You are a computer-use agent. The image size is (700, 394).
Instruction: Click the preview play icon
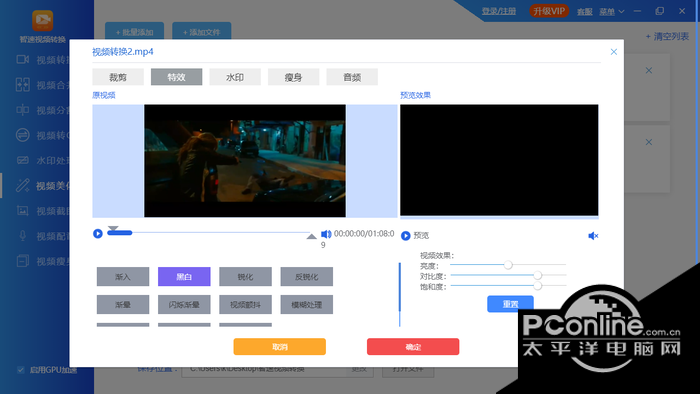(x=405, y=236)
